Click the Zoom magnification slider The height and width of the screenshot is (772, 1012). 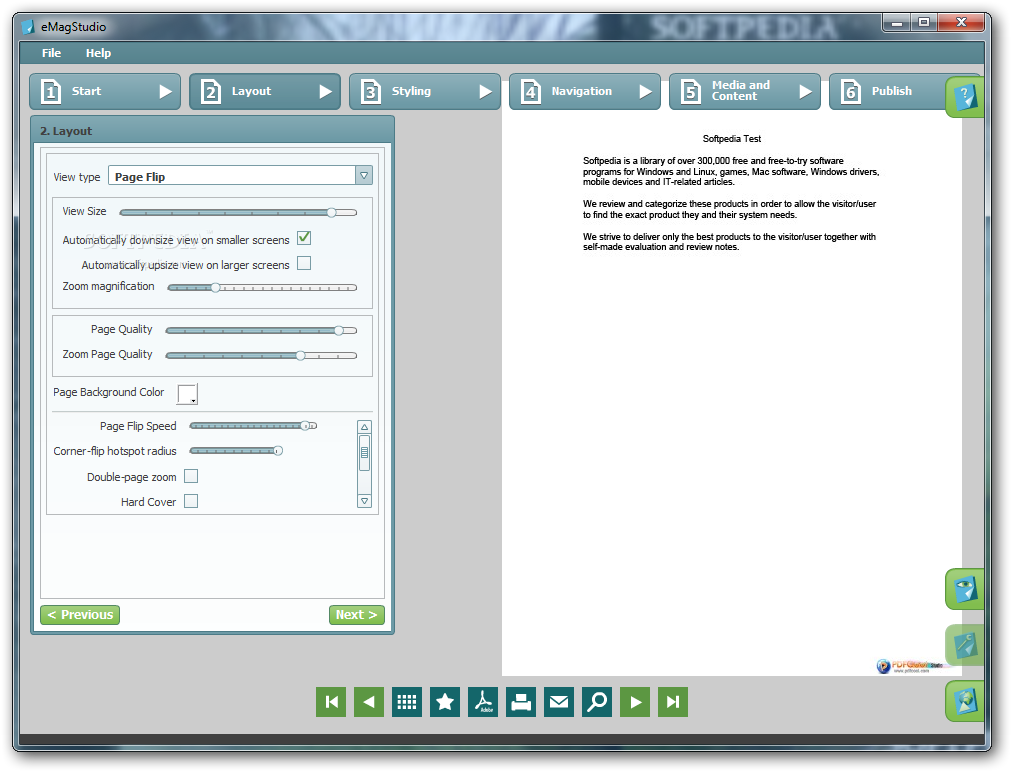[x=262, y=288]
